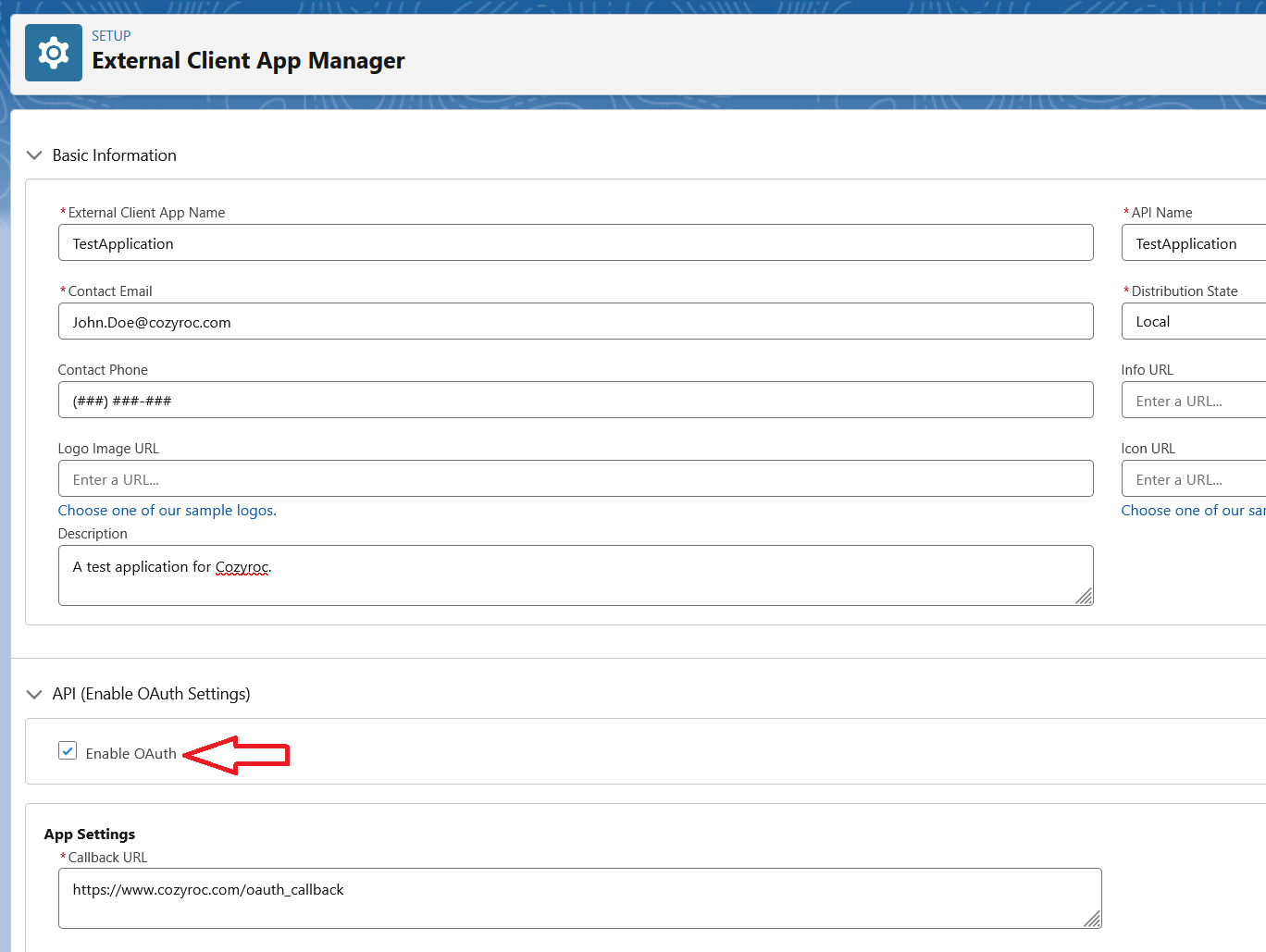Click into the Contact Email field
1266x952 pixels.
coord(575,322)
